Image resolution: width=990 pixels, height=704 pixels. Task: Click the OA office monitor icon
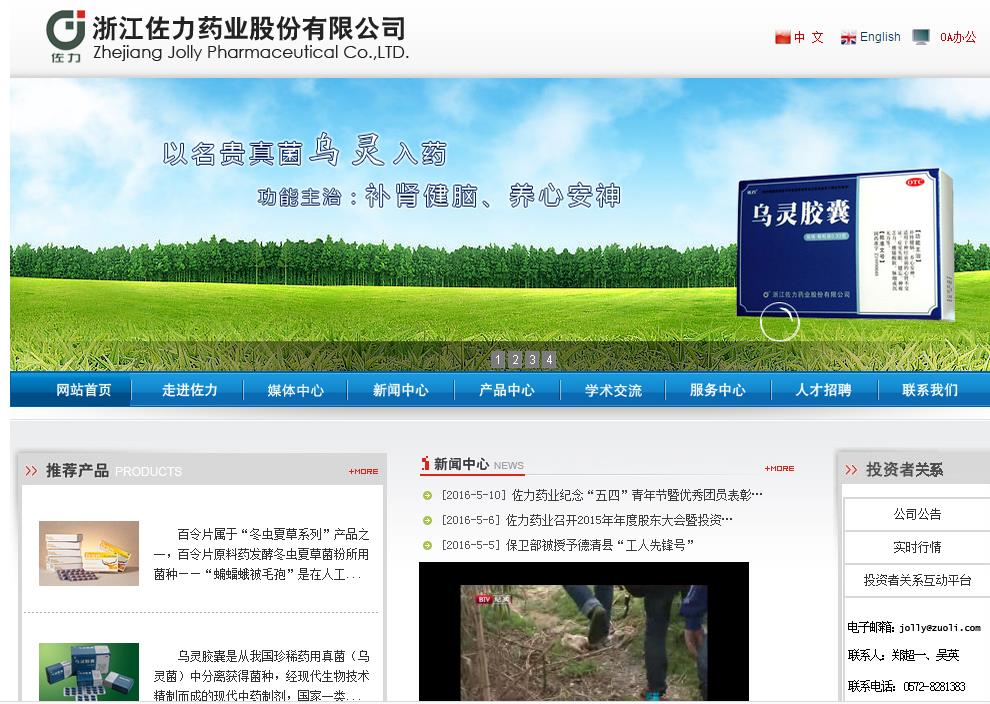coord(921,37)
